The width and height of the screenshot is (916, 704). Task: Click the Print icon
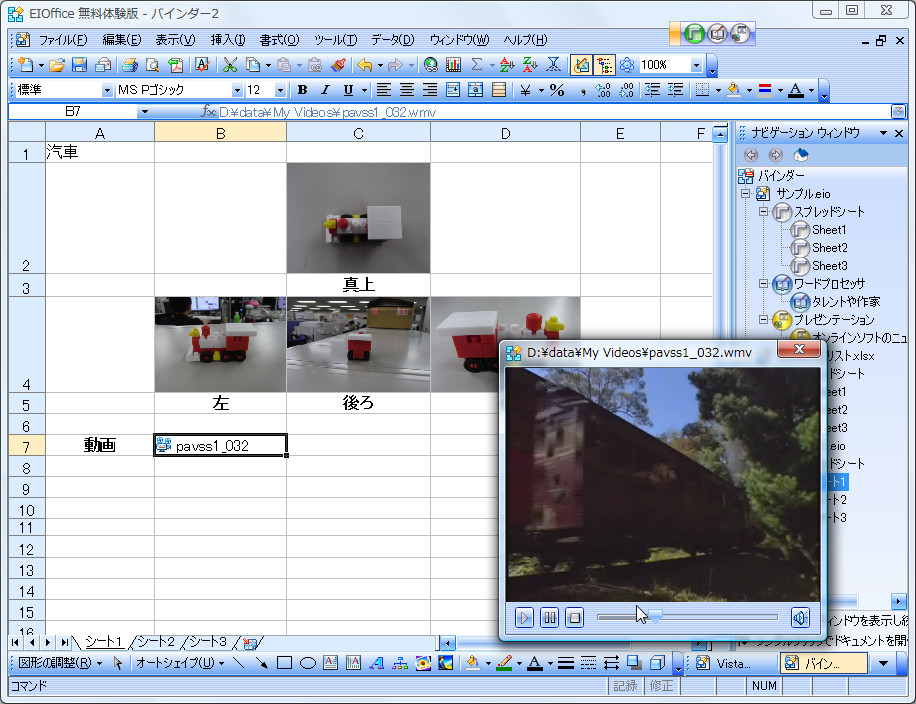tap(130, 65)
